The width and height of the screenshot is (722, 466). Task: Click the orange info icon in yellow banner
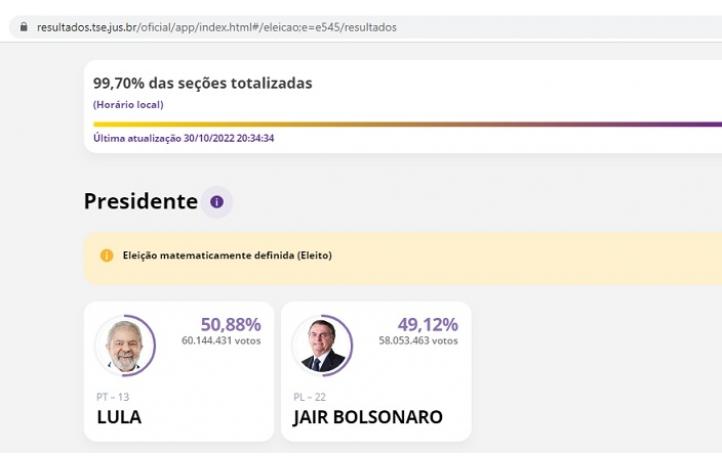107,255
